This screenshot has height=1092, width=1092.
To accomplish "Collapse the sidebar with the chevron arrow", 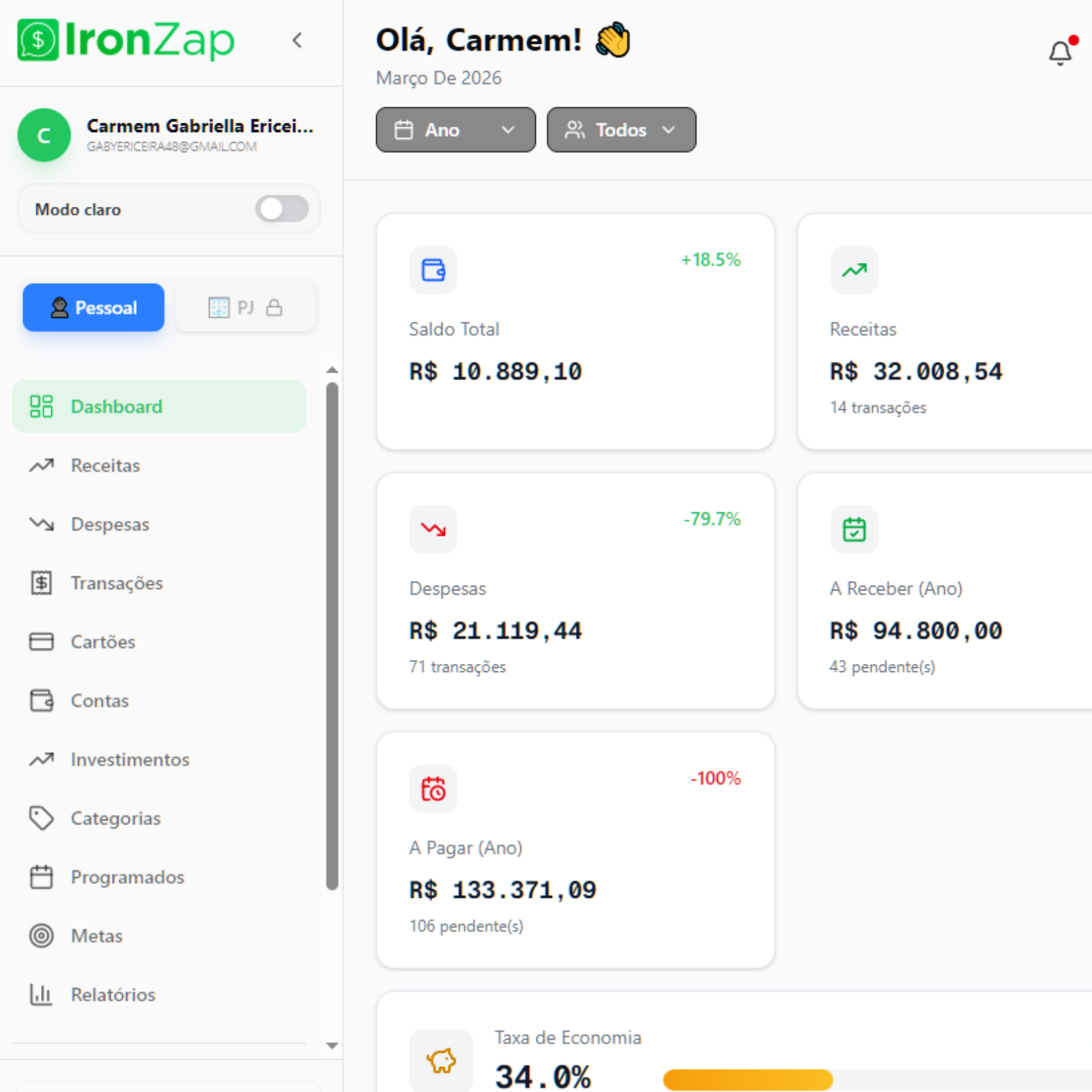I will [297, 40].
